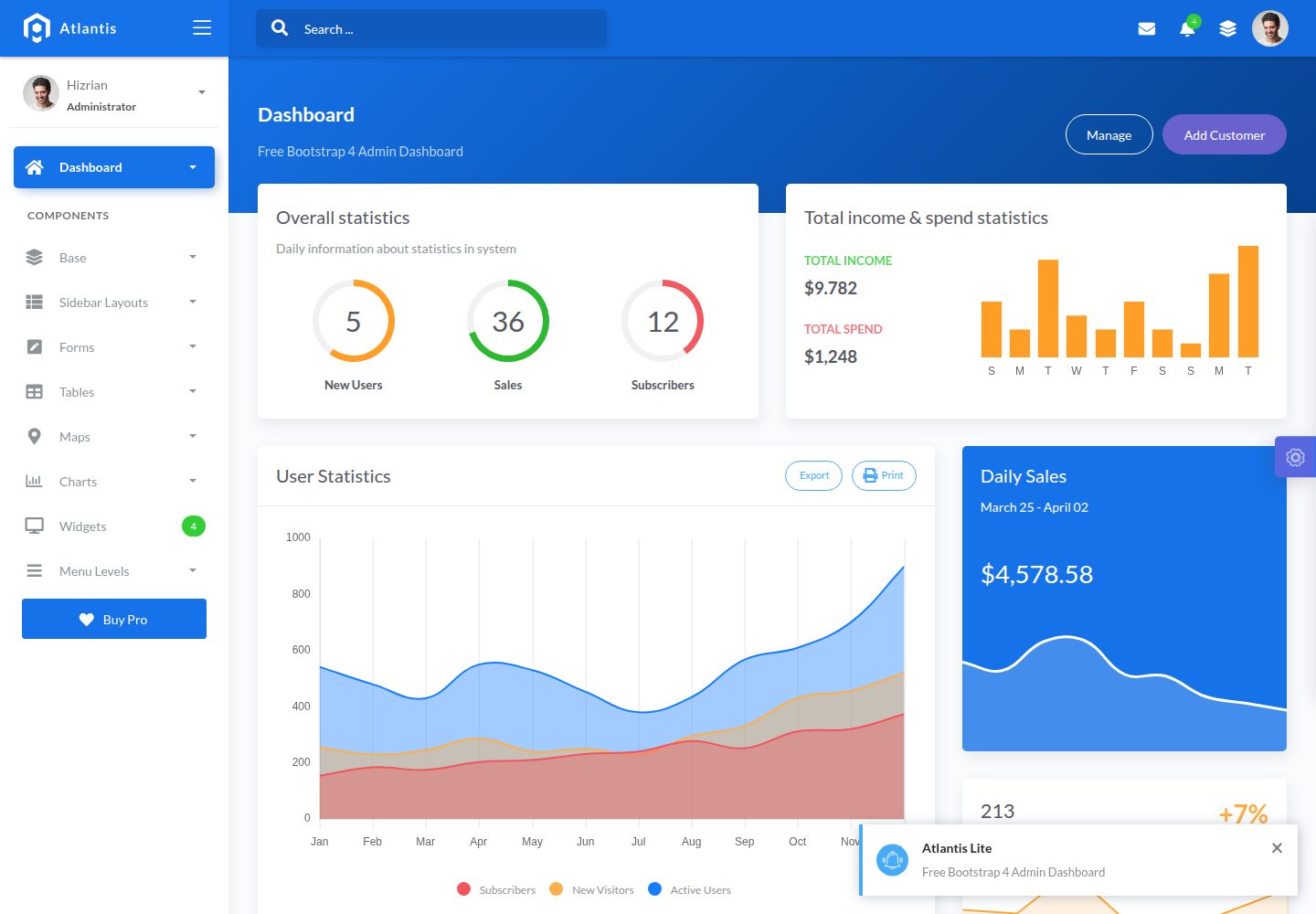Click the Widgets monitor icon

(x=35, y=526)
